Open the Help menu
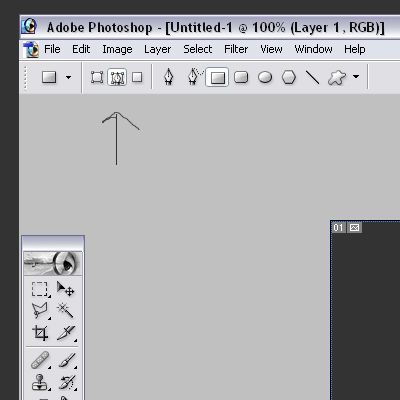This screenshot has width=400, height=400. (355, 49)
